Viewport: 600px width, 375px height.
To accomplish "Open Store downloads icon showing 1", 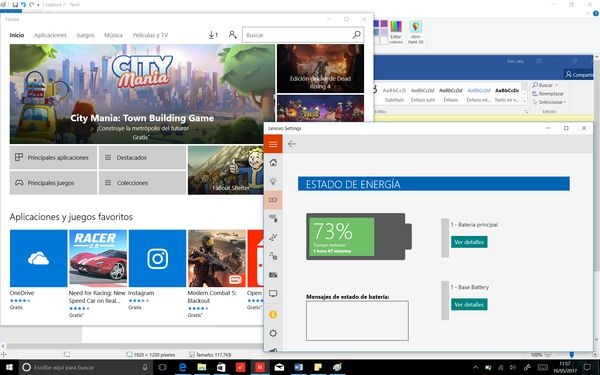I will [x=213, y=35].
